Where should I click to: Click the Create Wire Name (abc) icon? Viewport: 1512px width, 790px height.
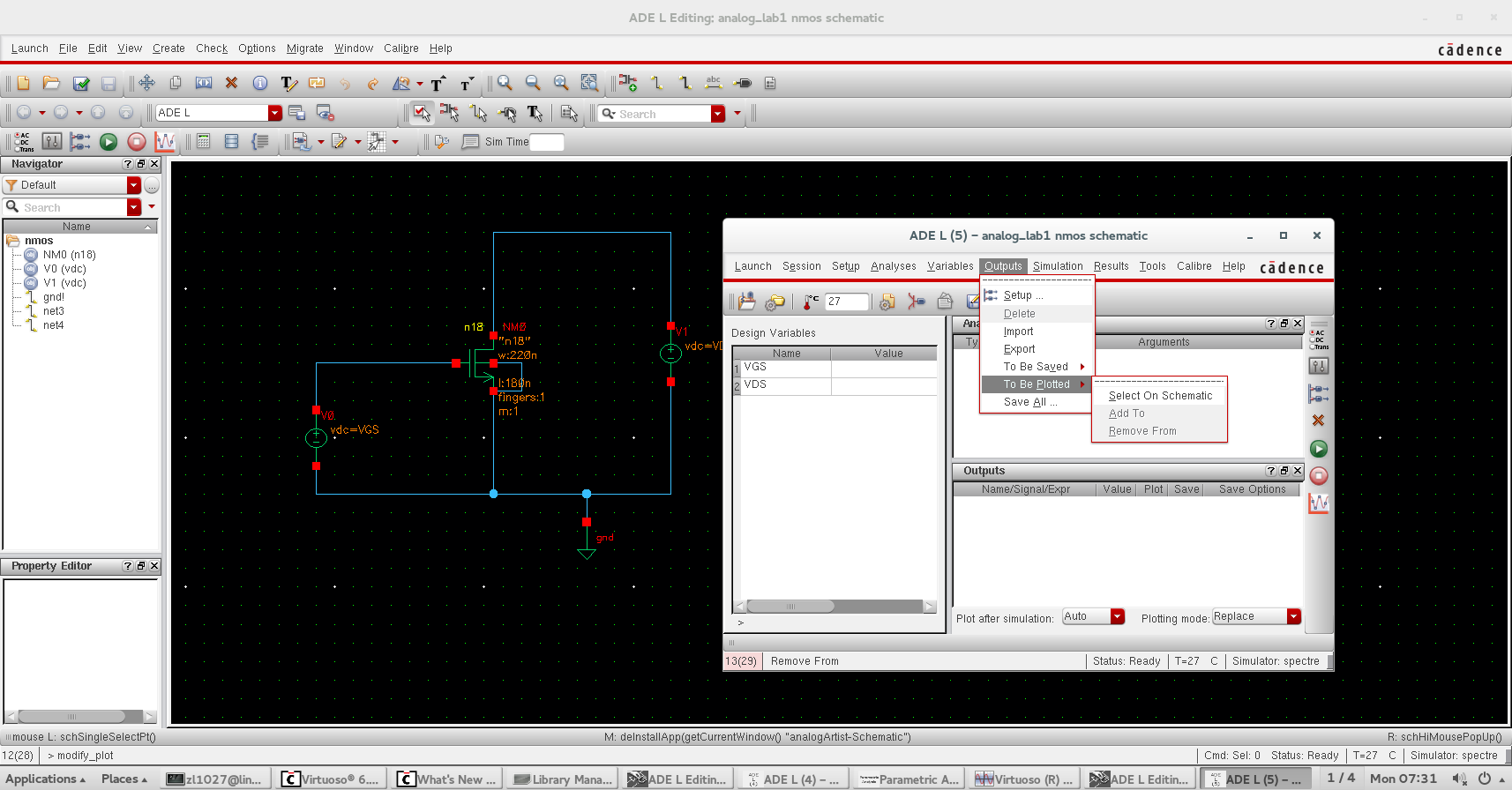point(714,83)
